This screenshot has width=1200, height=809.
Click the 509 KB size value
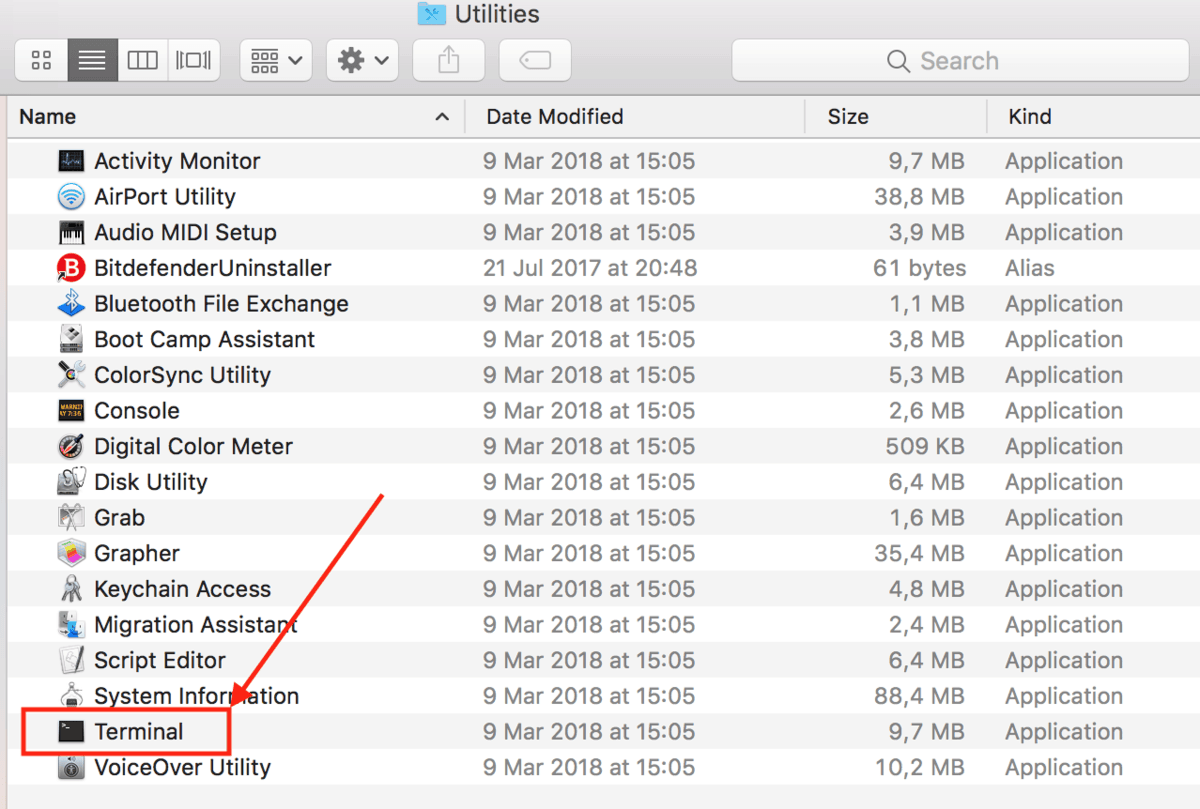(x=926, y=447)
